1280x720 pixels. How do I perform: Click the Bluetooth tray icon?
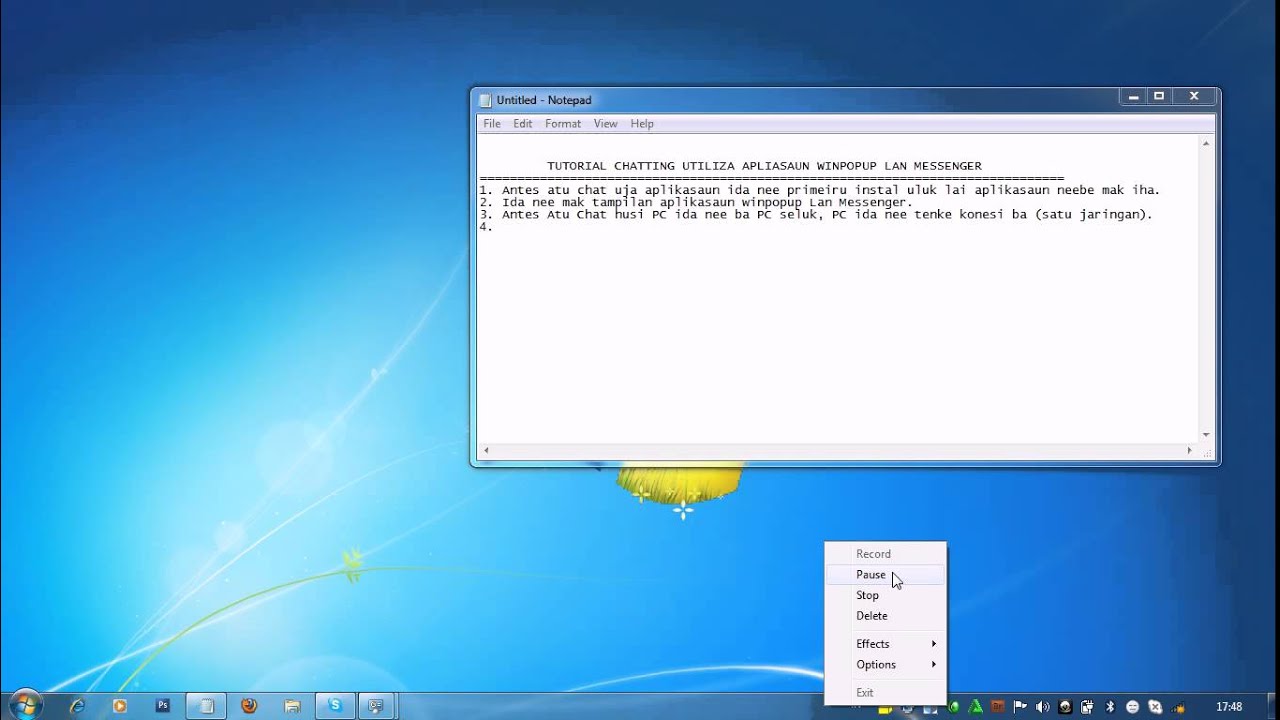(x=1110, y=707)
